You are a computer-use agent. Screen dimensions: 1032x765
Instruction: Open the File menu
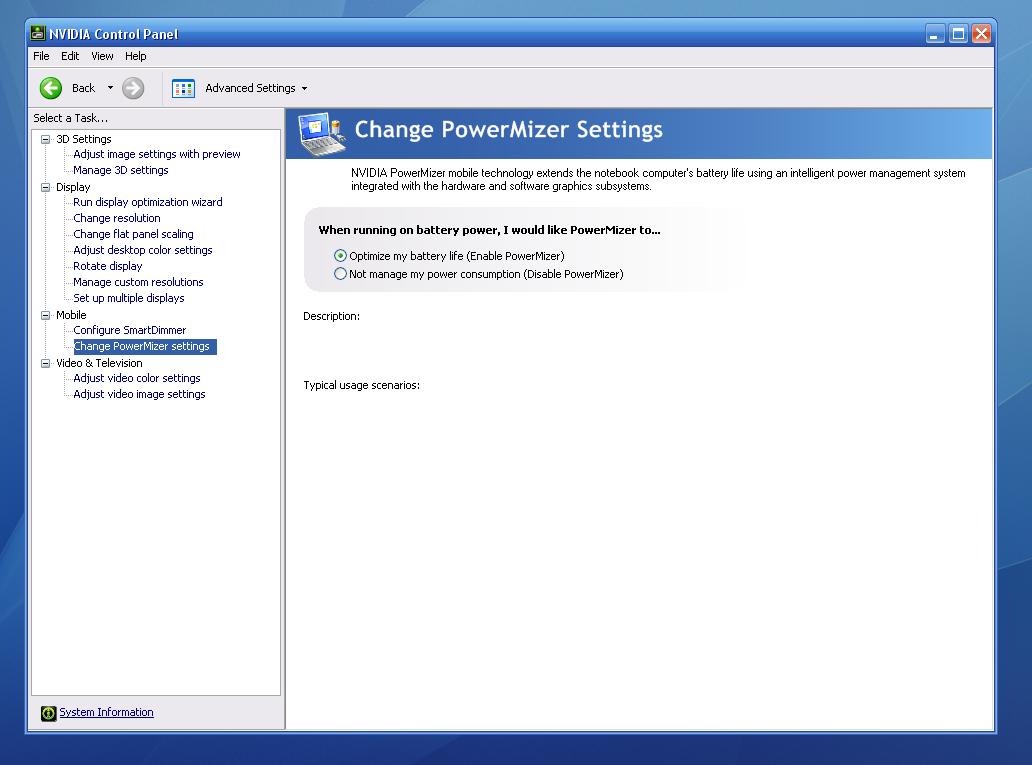coord(41,56)
